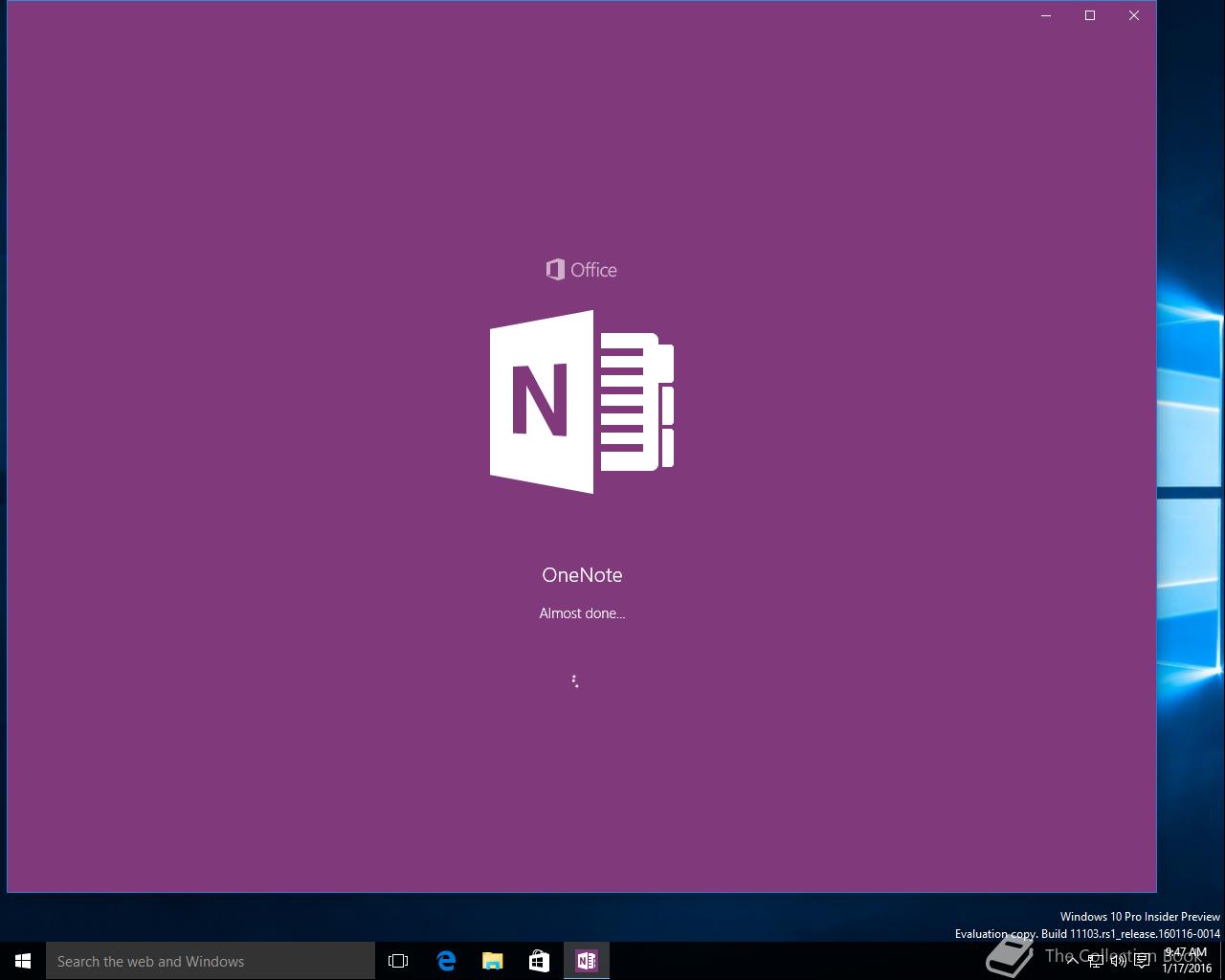Open the network tray icon
This screenshot has width=1225, height=980.
[1096, 961]
